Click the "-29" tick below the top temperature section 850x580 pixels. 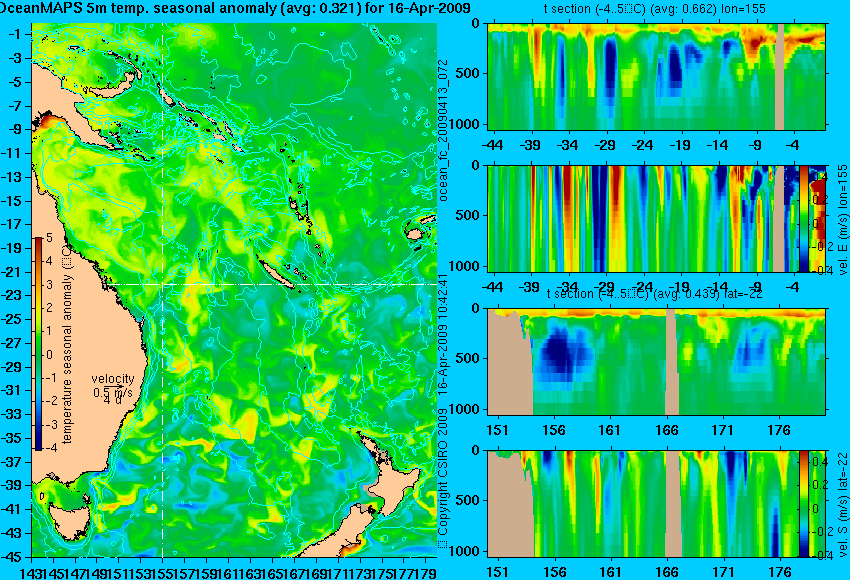605,145
